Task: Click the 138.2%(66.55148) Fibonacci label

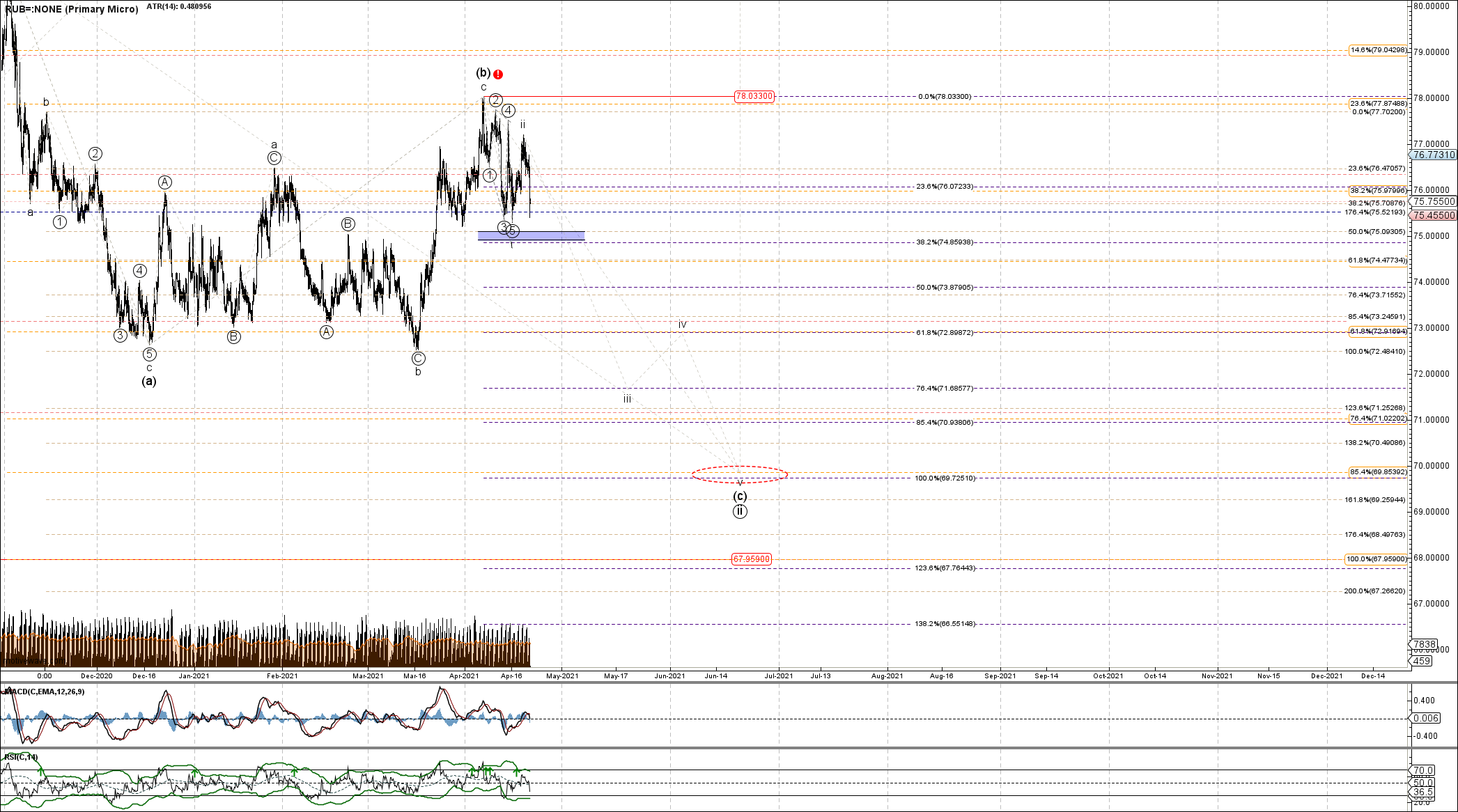Action: tap(945, 624)
